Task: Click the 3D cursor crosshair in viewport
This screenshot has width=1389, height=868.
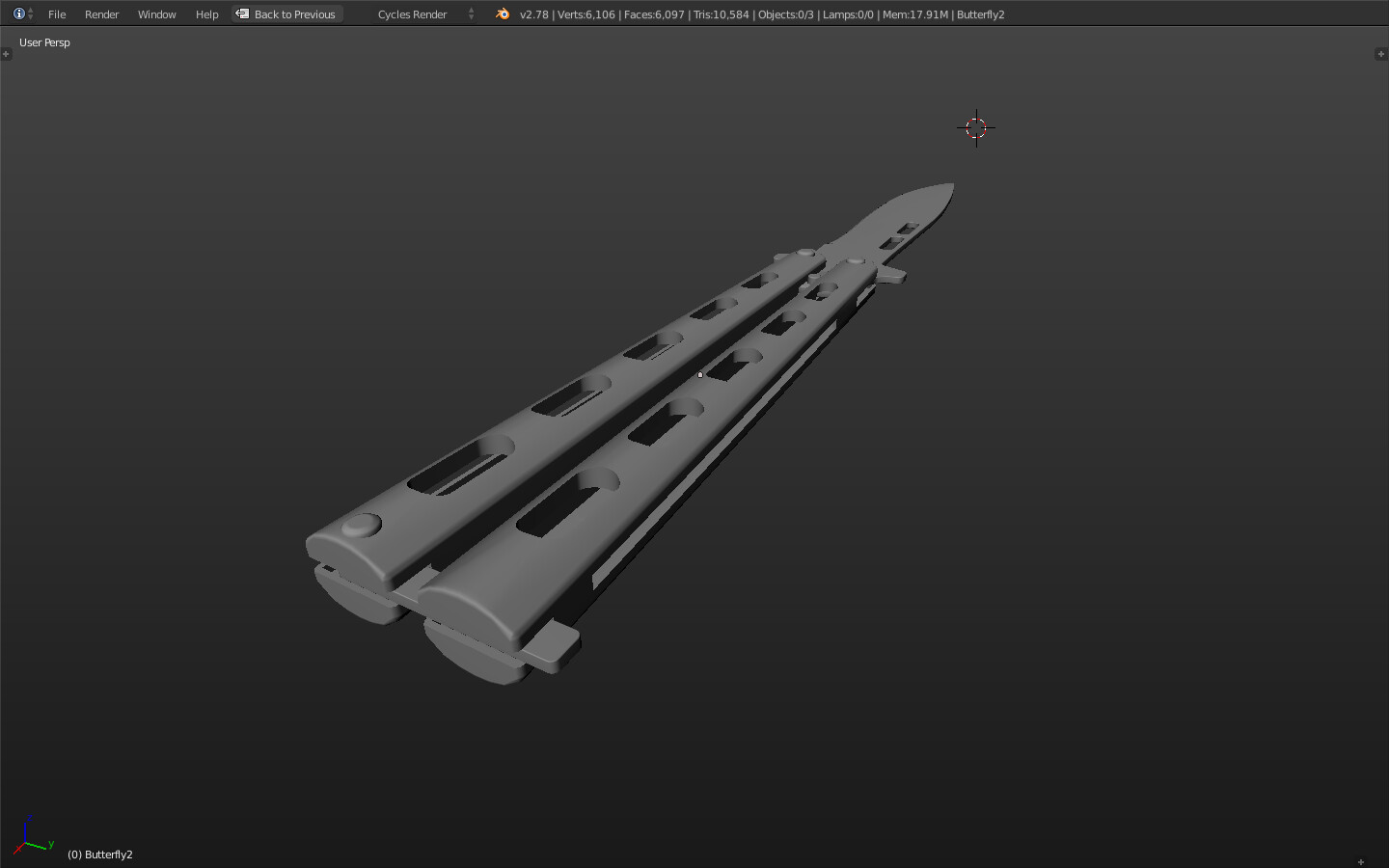Action: tap(975, 127)
